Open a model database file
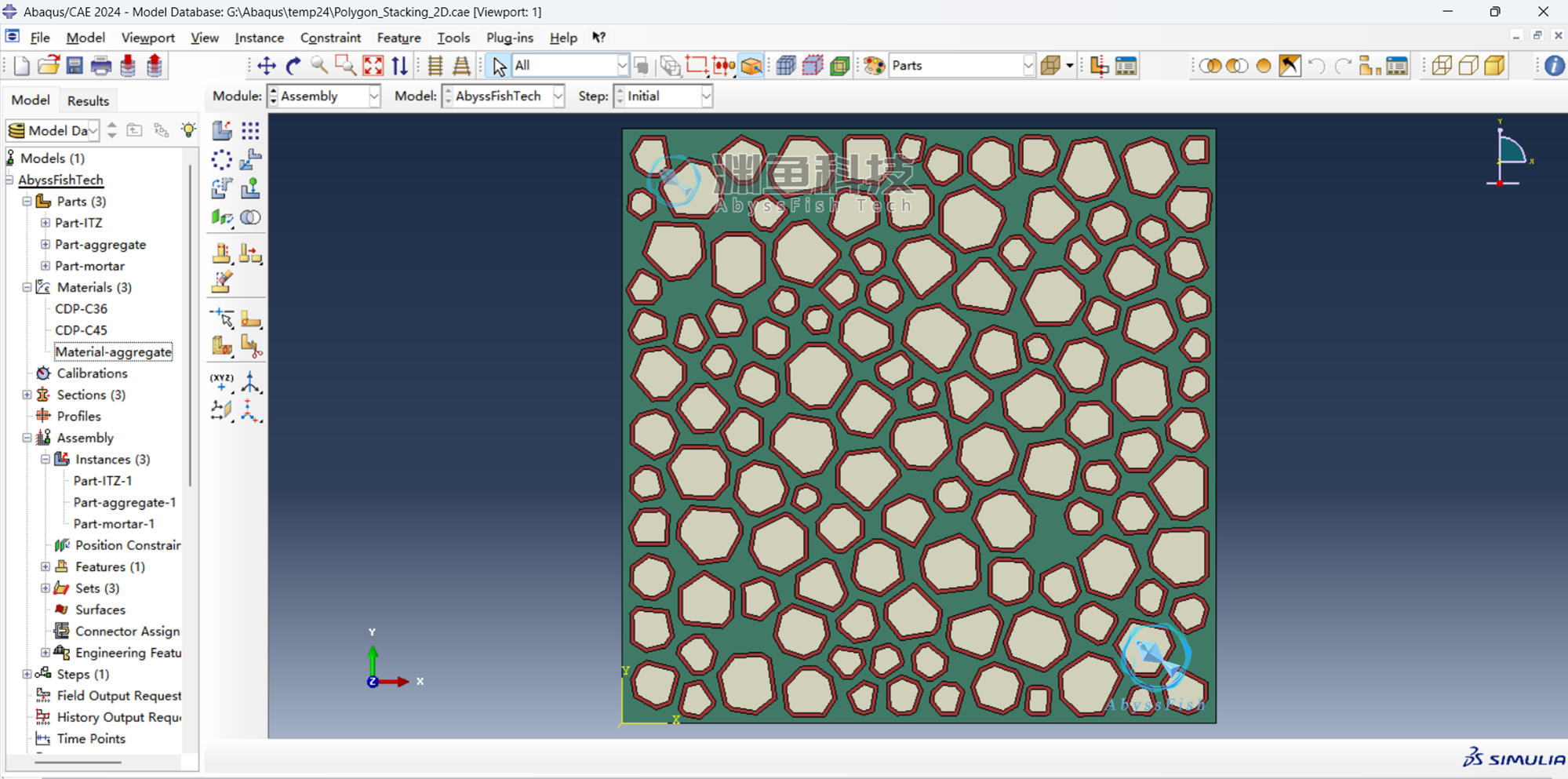The height and width of the screenshot is (779, 1568). coord(48,66)
